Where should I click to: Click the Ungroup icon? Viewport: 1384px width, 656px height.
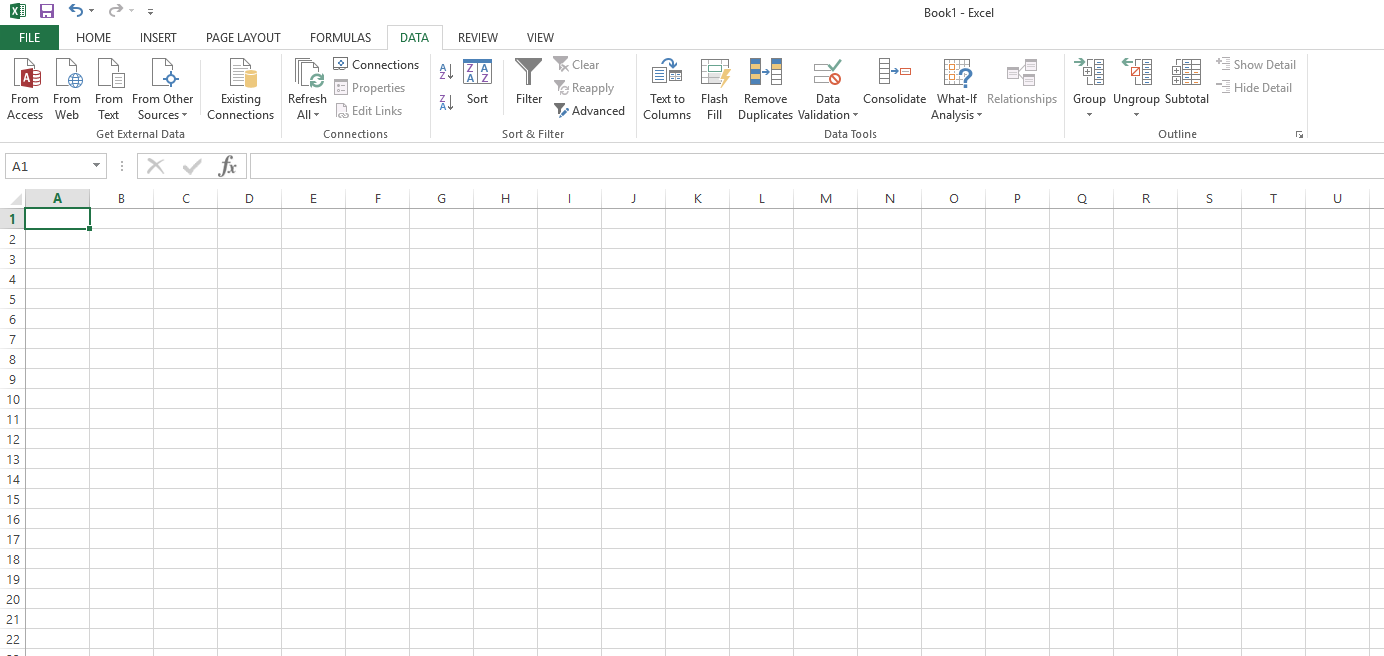pyautogui.click(x=1136, y=73)
